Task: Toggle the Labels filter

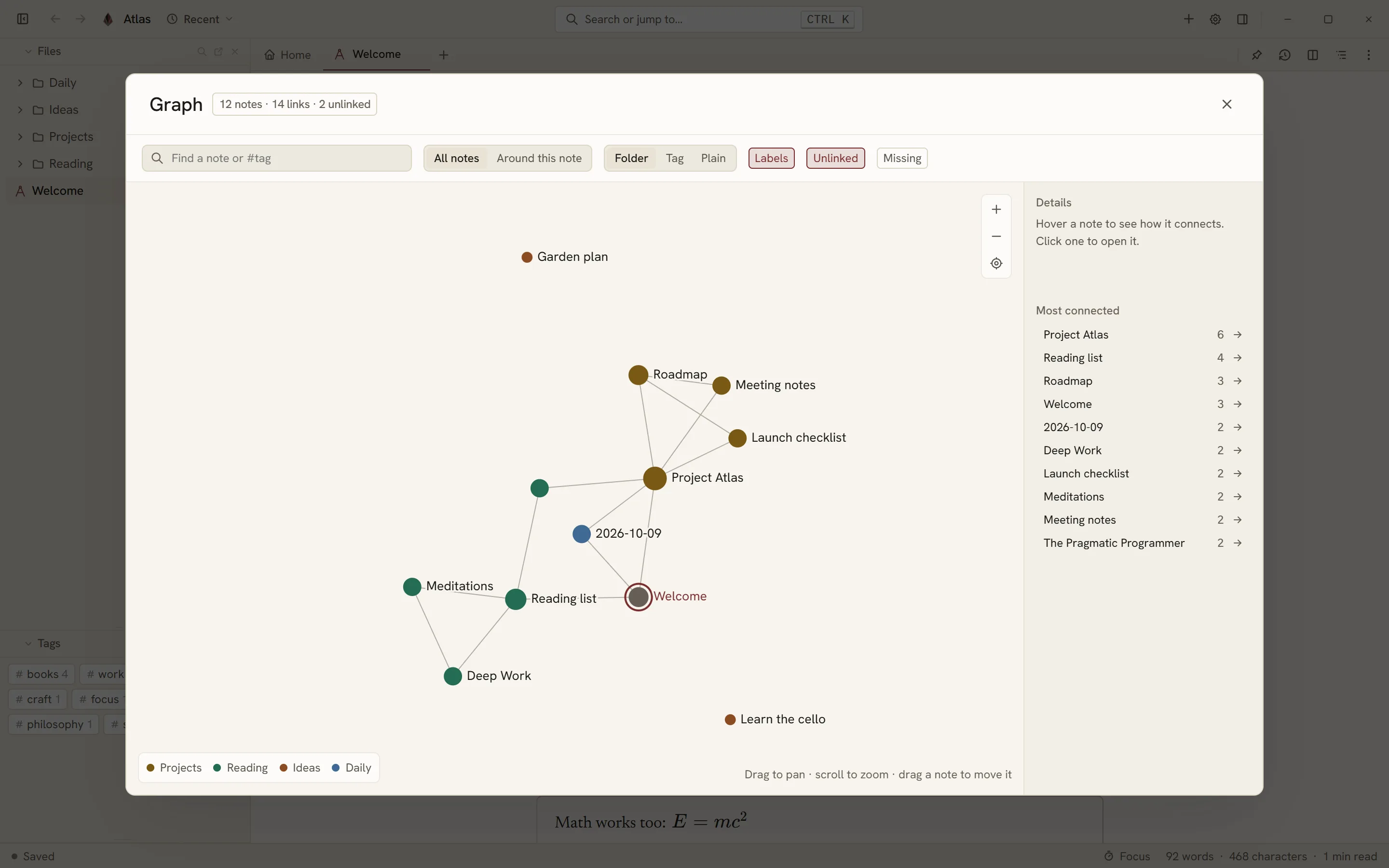Action: 771,159
